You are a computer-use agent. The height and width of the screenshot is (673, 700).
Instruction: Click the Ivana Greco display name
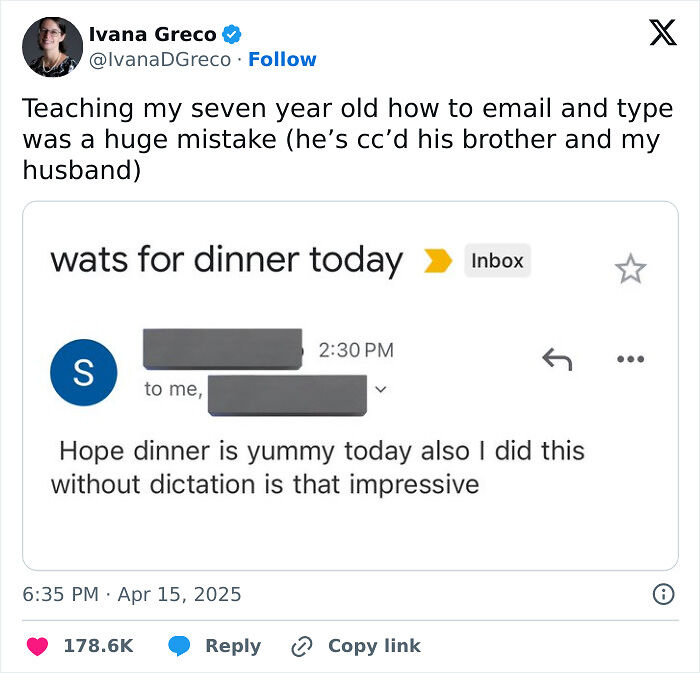coord(152,34)
